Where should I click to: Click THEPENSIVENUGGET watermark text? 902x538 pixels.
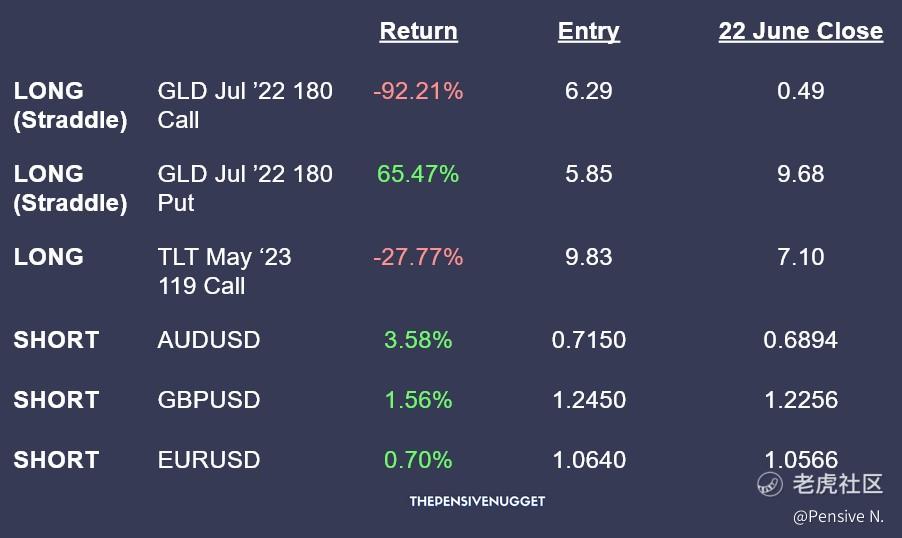tap(477, 501)
